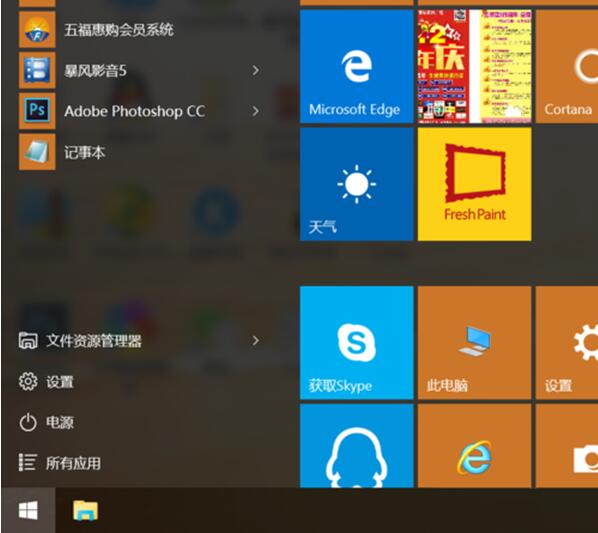This screenshot has height=533, width=598.
Task: Open the 设置 gear tile
Action: [x=567, y=343]
